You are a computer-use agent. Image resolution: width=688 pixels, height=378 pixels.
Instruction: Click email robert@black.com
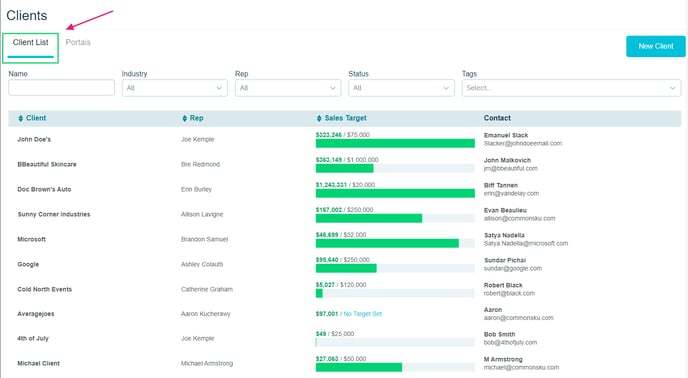(x=509, y=293)
